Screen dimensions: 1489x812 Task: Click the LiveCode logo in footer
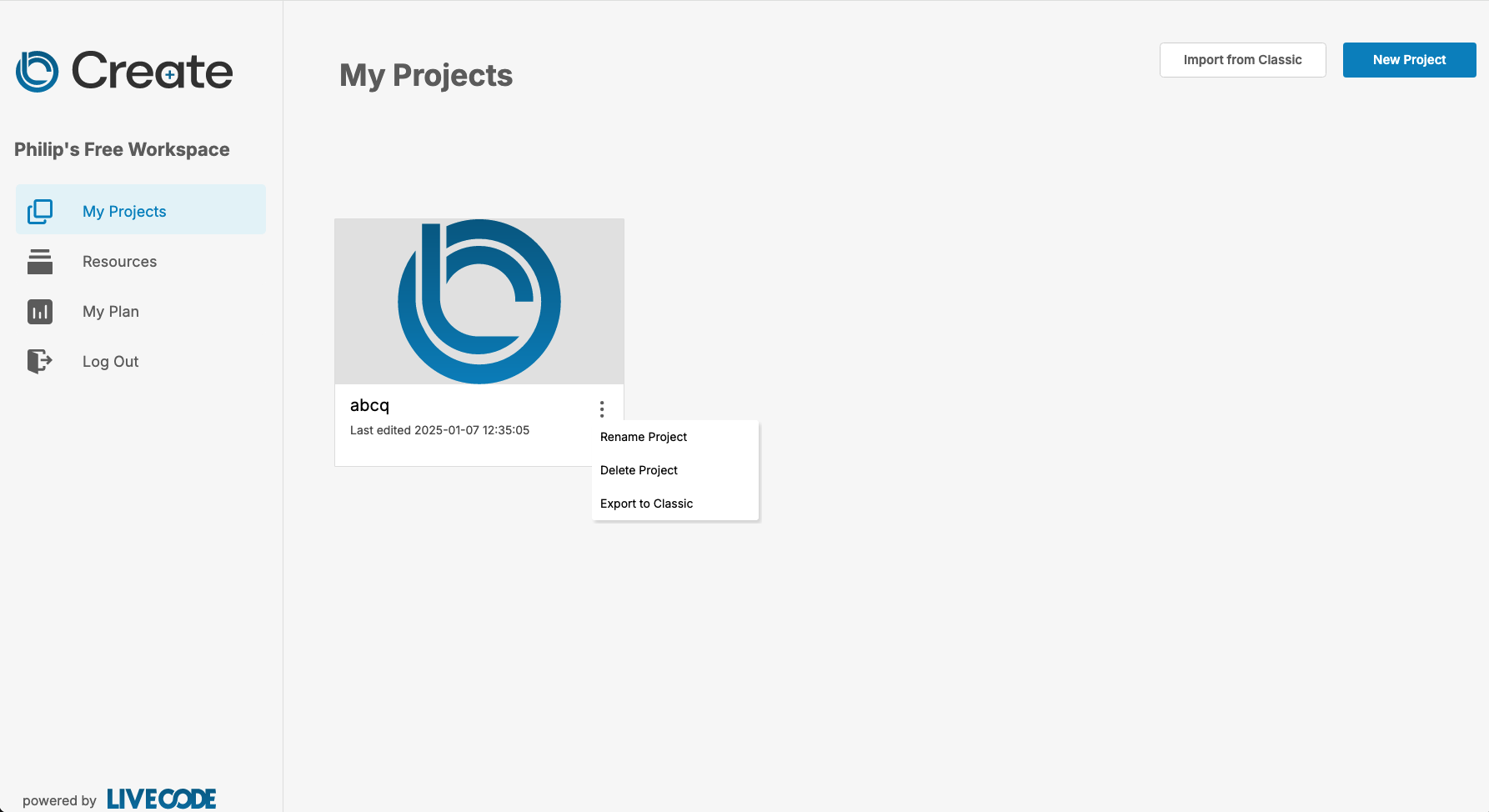(x=162, y=799)
